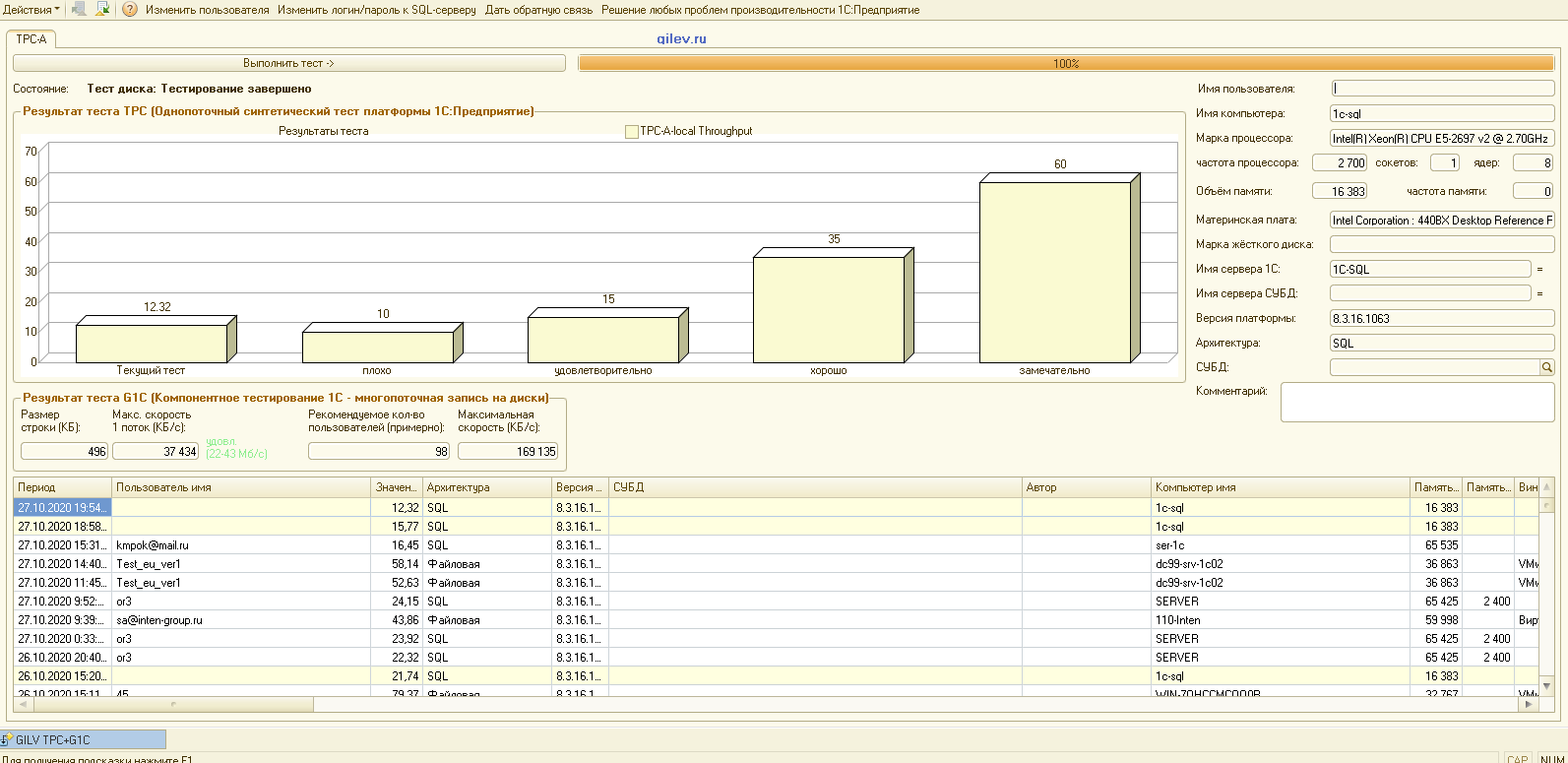Click Изменить пользователя in the toolbar

(x=208, y=10)
